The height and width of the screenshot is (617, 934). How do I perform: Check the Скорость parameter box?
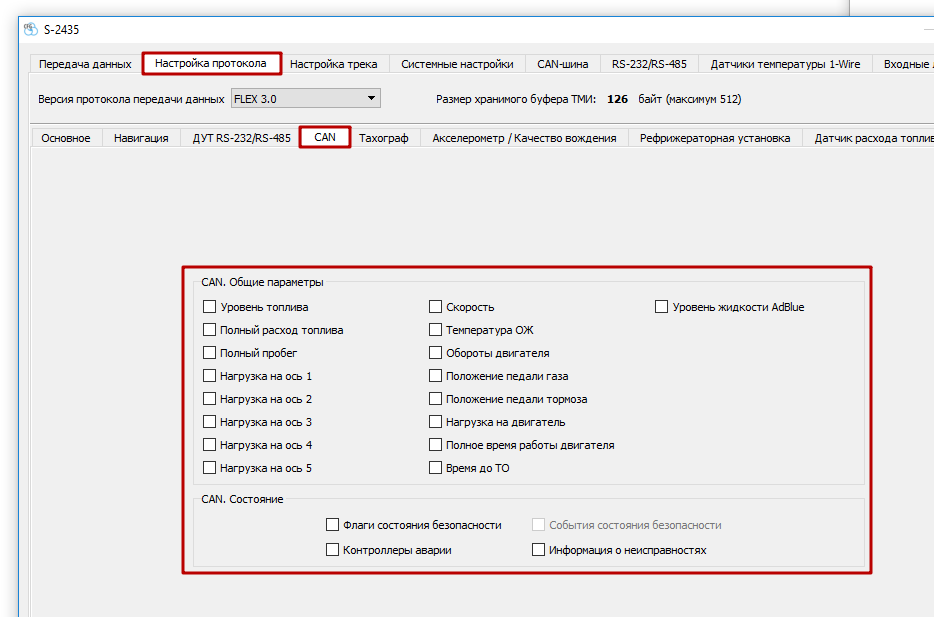436,307
